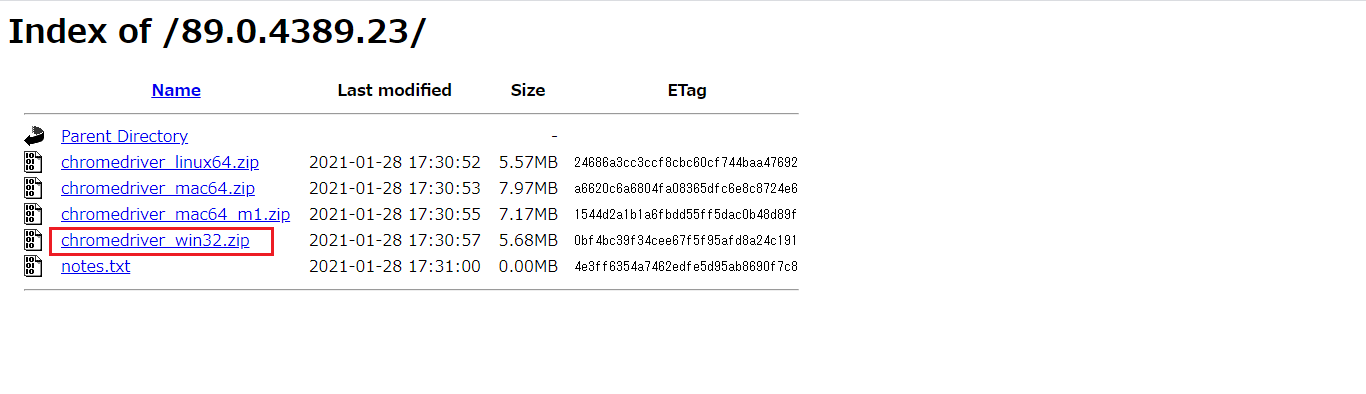The image size is (1366, 394).
Task: Click the Index of /89.0.4389.23/ heading
Action: pyautogui.click(x=217, y=31)
